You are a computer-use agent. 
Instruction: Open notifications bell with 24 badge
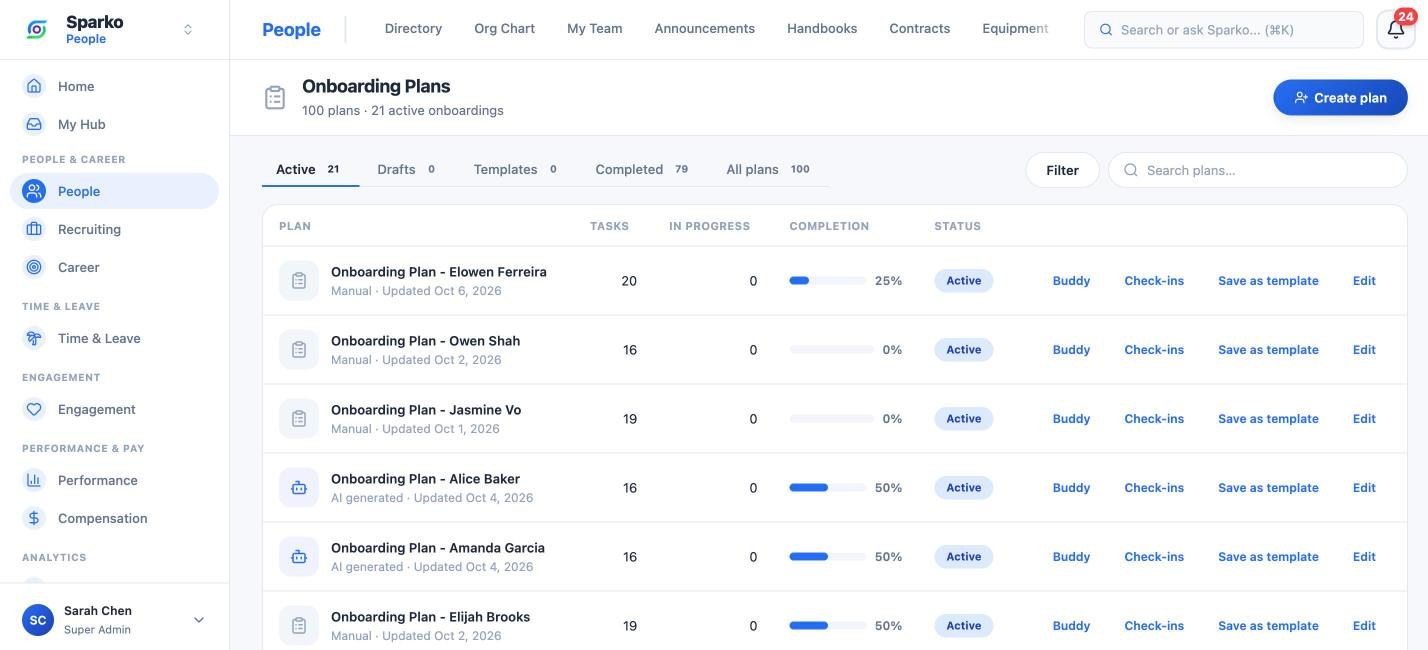click(x=1396, y=29)
